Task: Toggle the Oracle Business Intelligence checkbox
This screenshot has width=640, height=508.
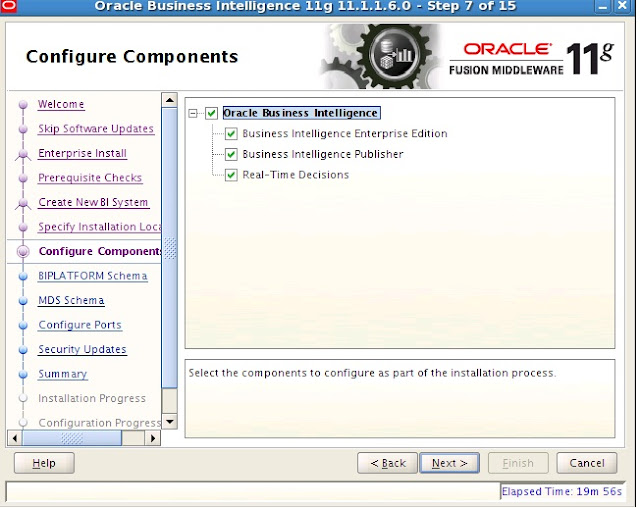Action: 211,113
